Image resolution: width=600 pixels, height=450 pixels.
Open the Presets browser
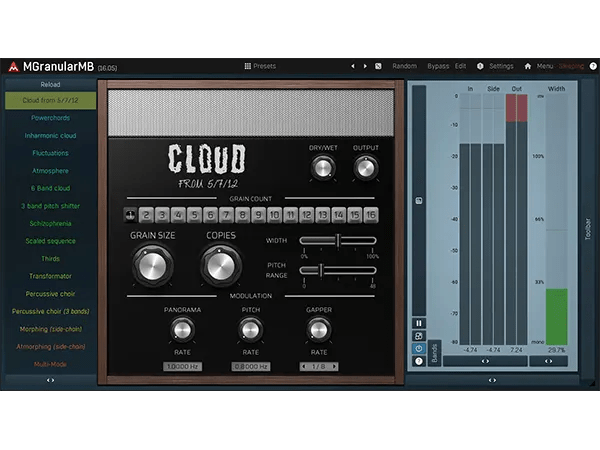pyautogui.click(x=260, y=66)
